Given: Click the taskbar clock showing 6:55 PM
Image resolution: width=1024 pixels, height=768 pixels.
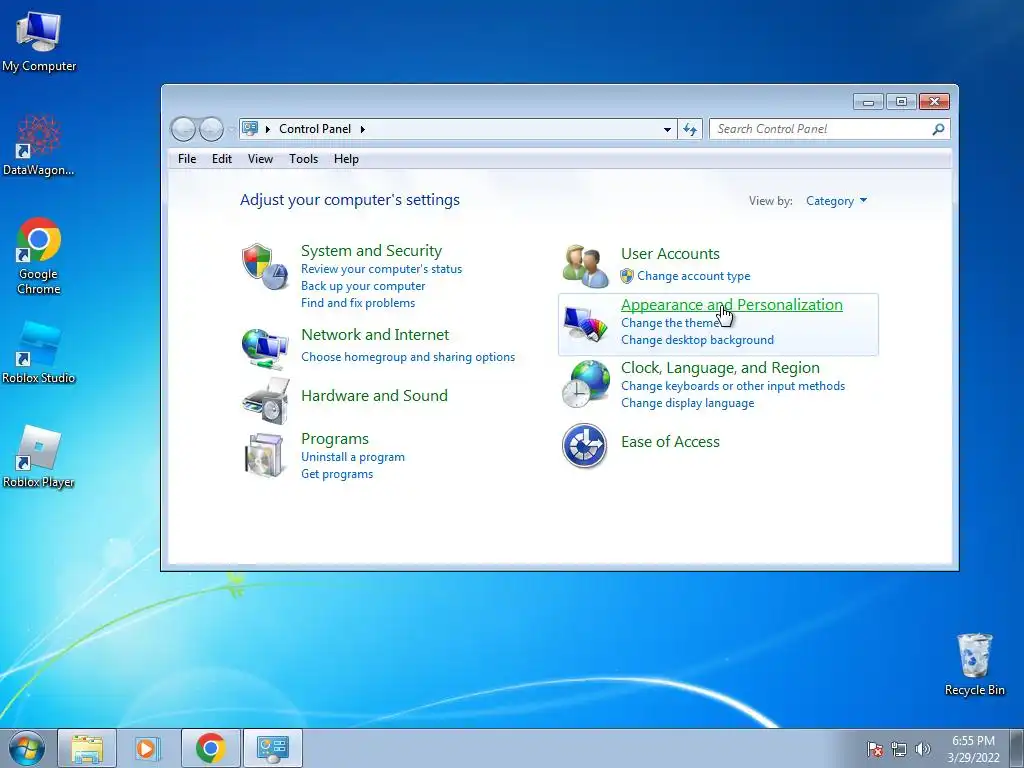Looking at the screenshot, I should (973, 749).
